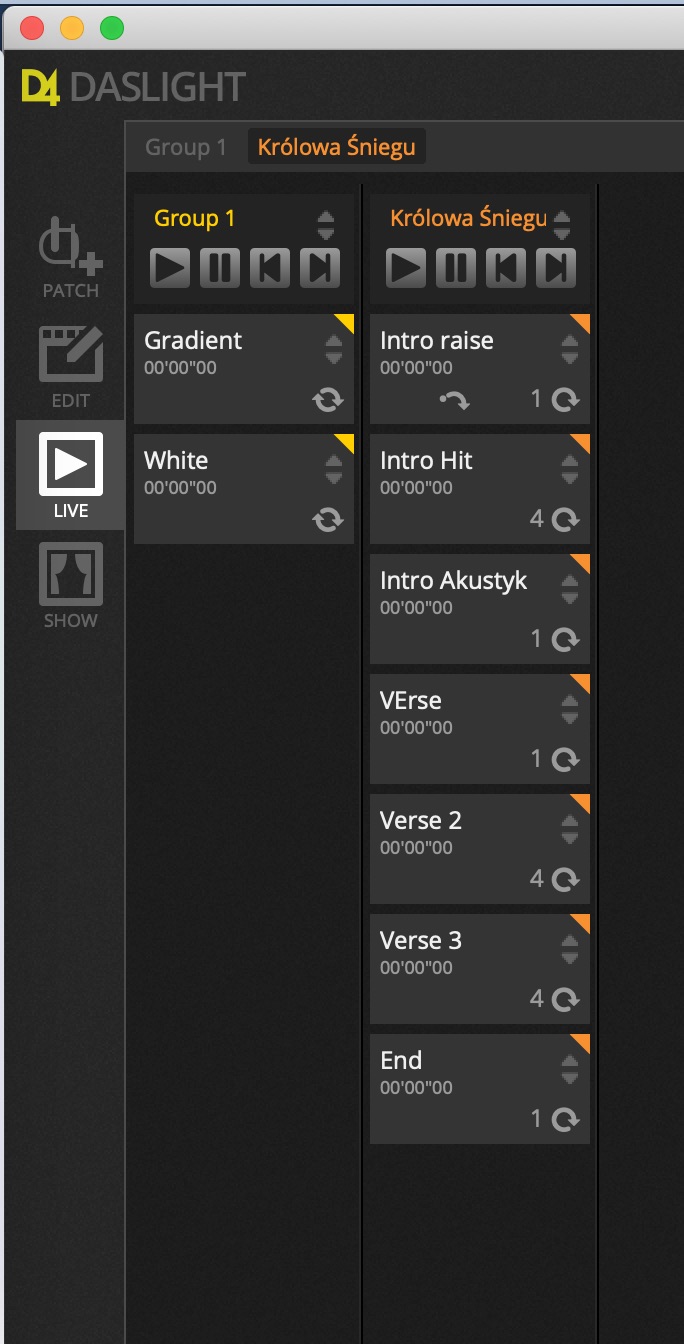Click orange corner marker on Verse 3
The image size is (684, 1344).
pyautogui.click(x=580, y=924)
